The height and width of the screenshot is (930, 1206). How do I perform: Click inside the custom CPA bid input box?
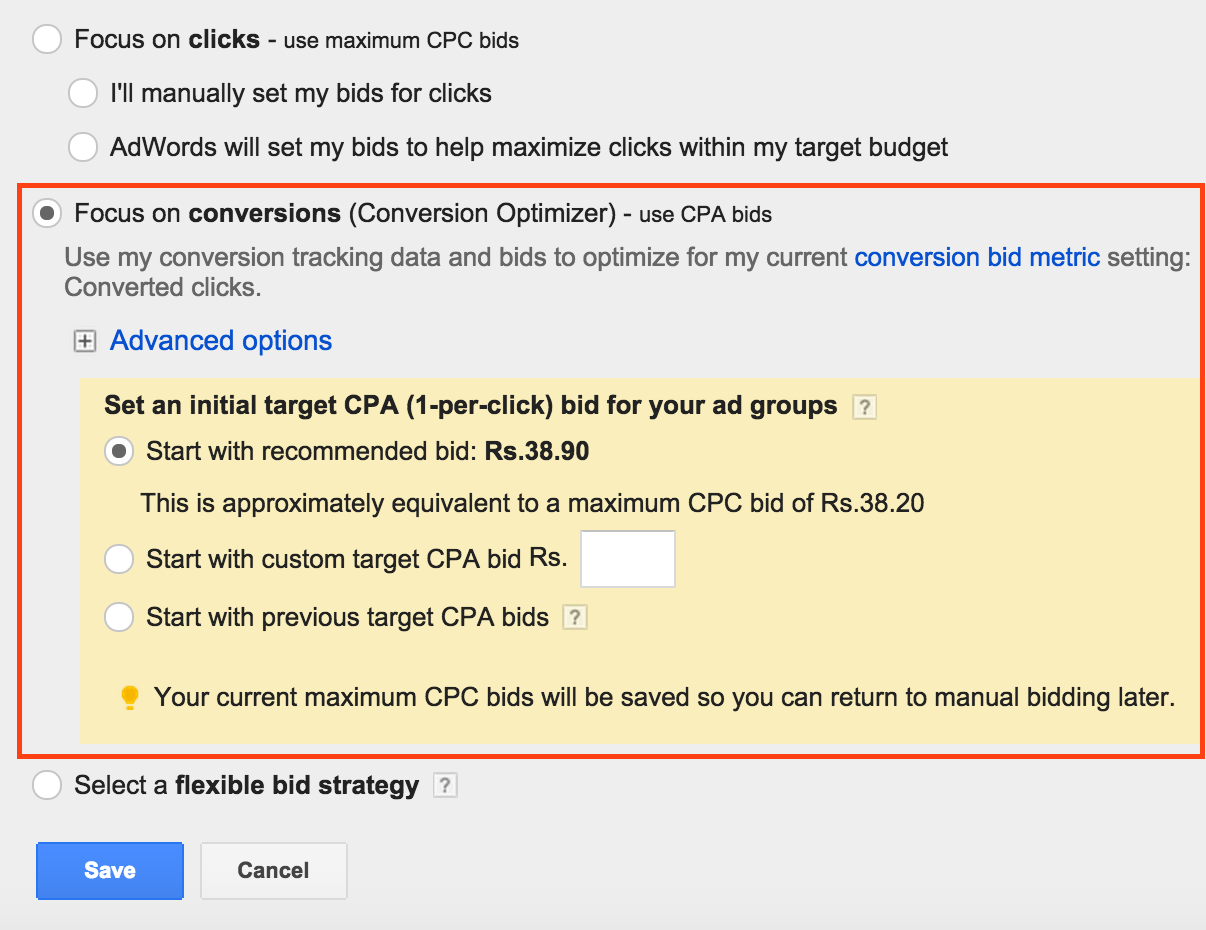[x=627, y=558]
